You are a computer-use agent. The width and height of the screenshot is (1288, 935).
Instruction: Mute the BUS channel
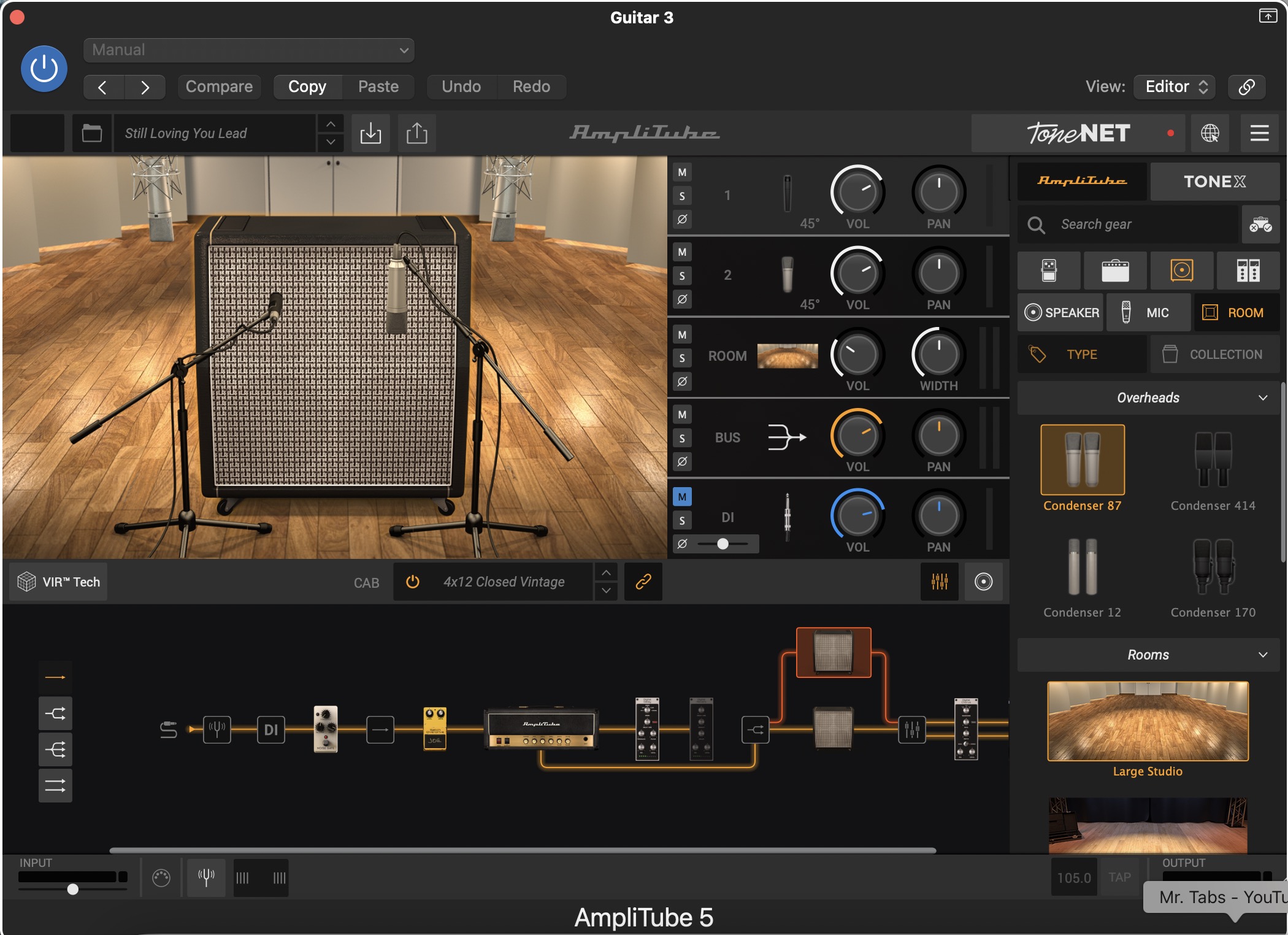point(682,415)
